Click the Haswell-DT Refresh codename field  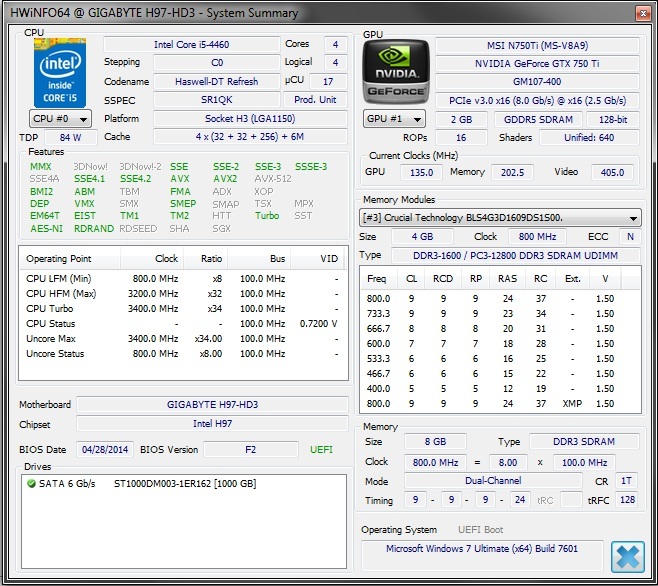(217, 81)
